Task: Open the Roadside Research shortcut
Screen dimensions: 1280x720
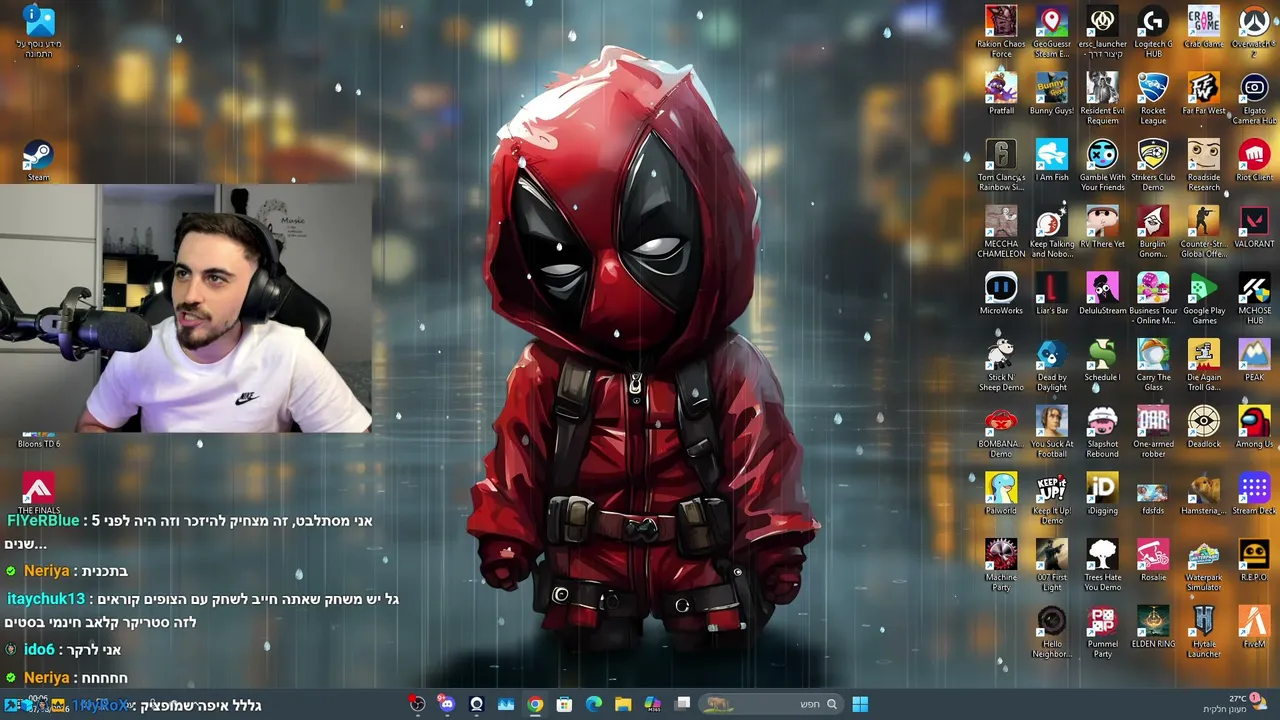Action: [x=1203, y=165]
